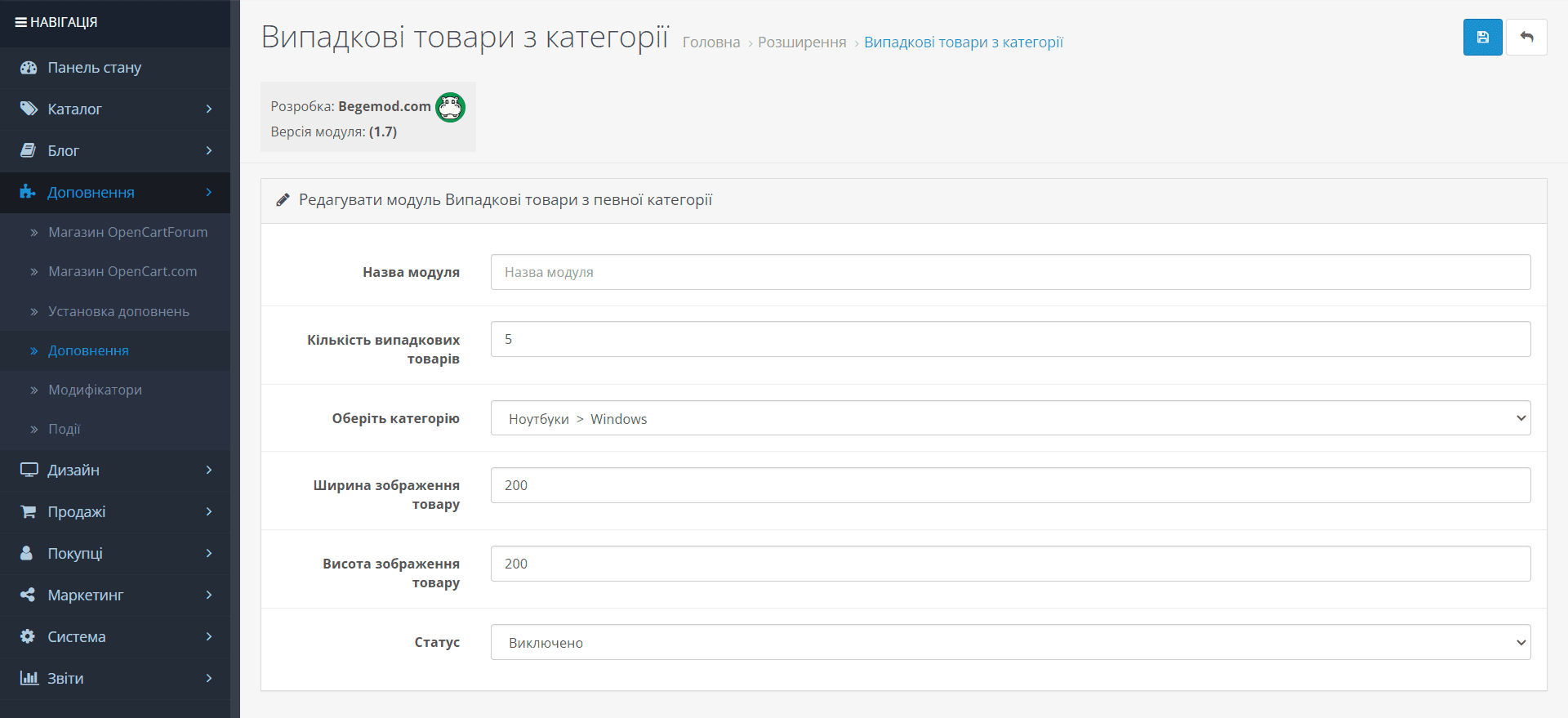Click the Маркетинг share icon
1568x718 pixels.
pos(28,595)
